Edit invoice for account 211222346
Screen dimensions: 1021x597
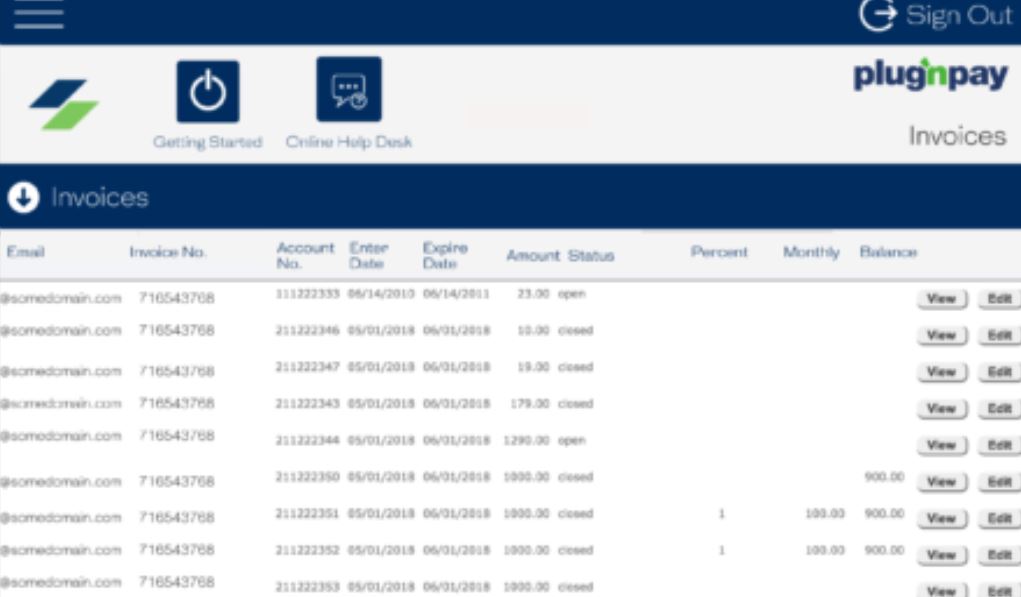click(x=1000, y=335)
